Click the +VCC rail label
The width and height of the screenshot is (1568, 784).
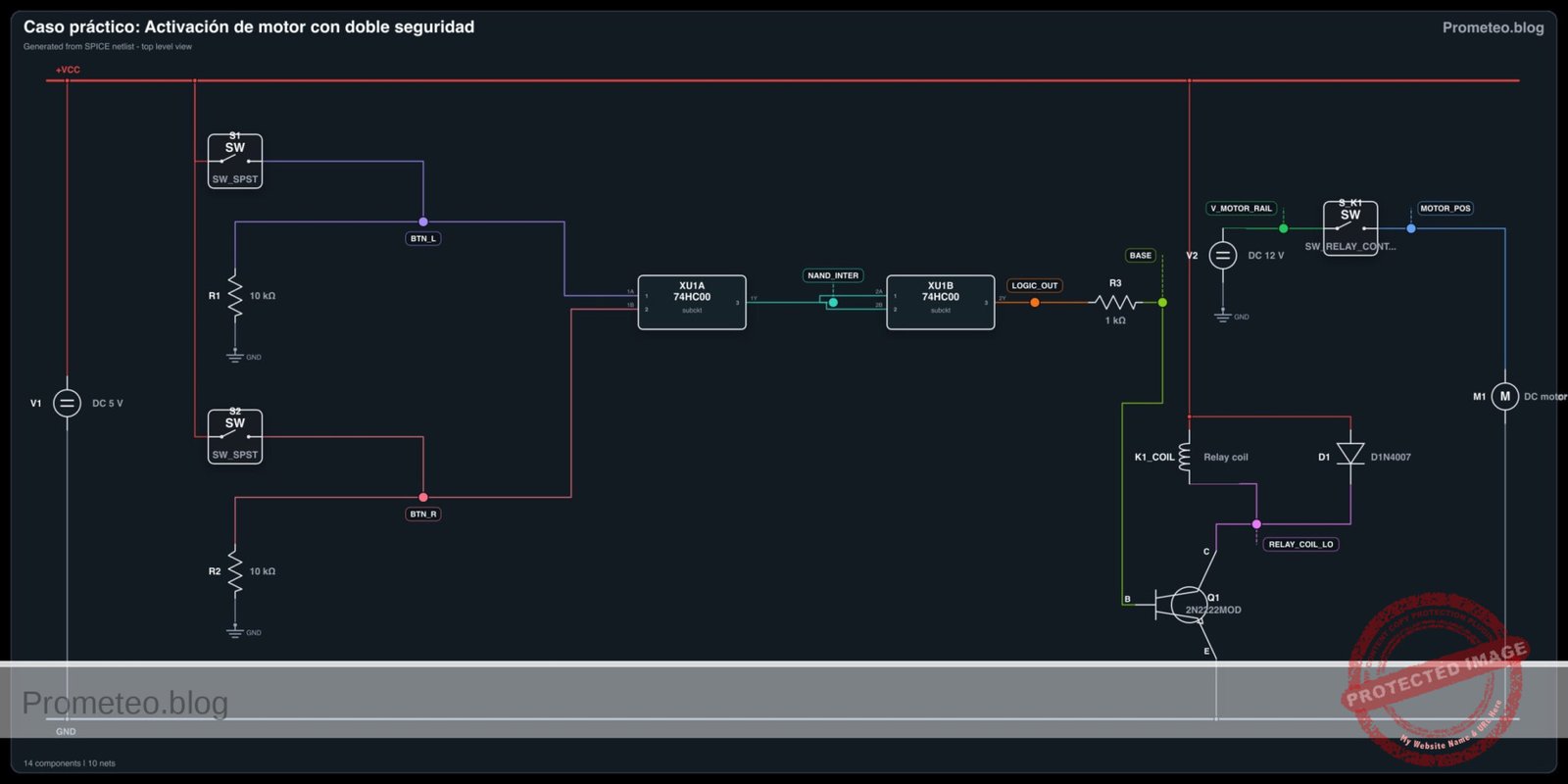[68, 70]
